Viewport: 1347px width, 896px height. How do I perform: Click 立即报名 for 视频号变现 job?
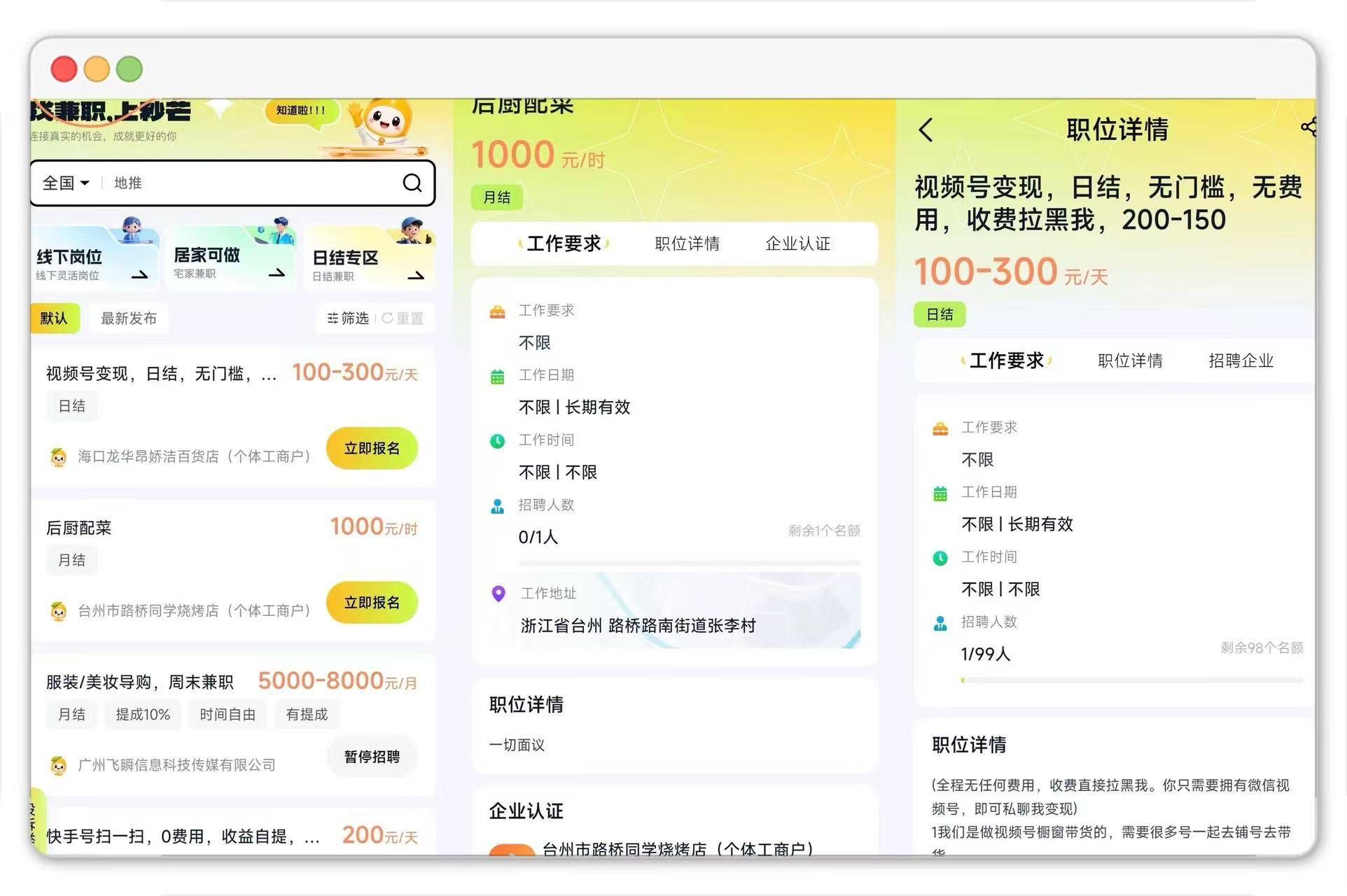point(372,448)
